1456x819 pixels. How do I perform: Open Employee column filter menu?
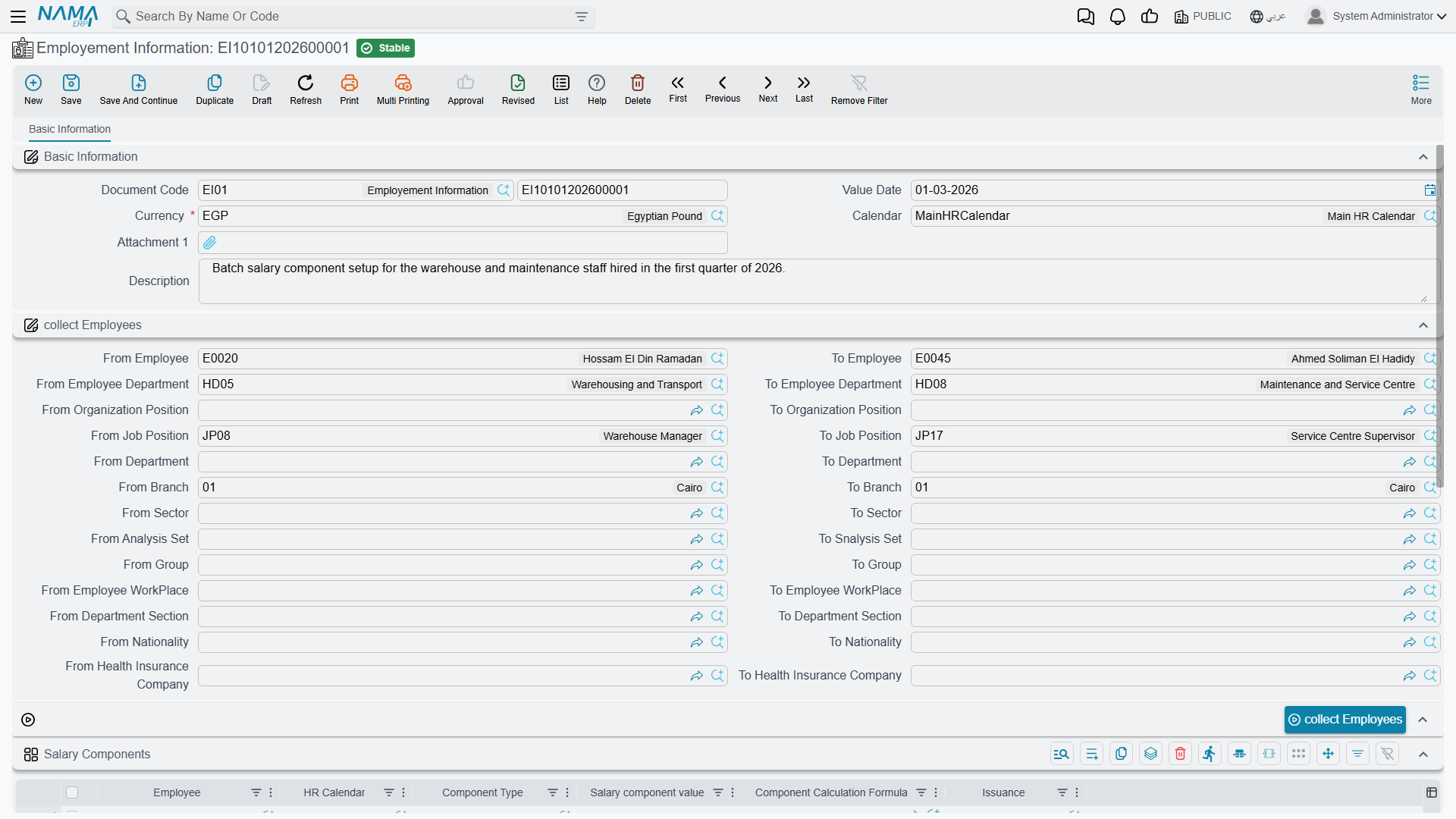pyautogui.click(x=256, y=792)
